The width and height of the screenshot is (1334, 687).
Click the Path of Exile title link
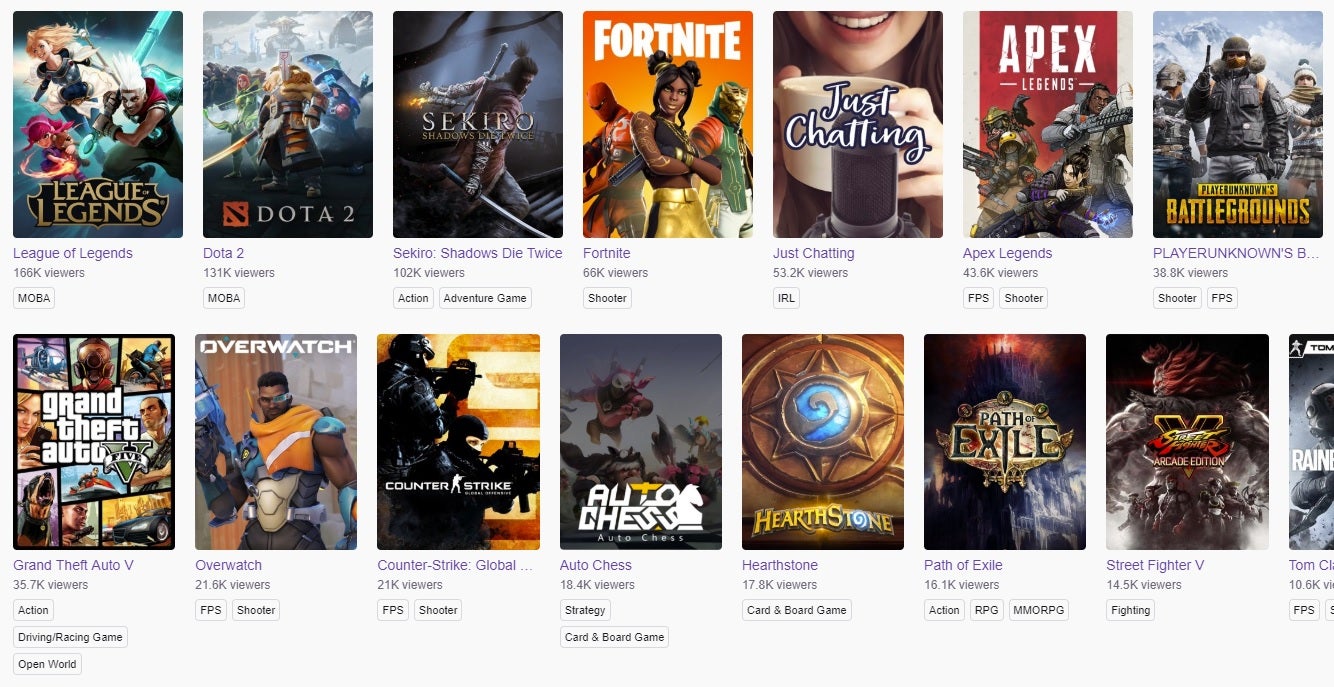pos(962,565)
